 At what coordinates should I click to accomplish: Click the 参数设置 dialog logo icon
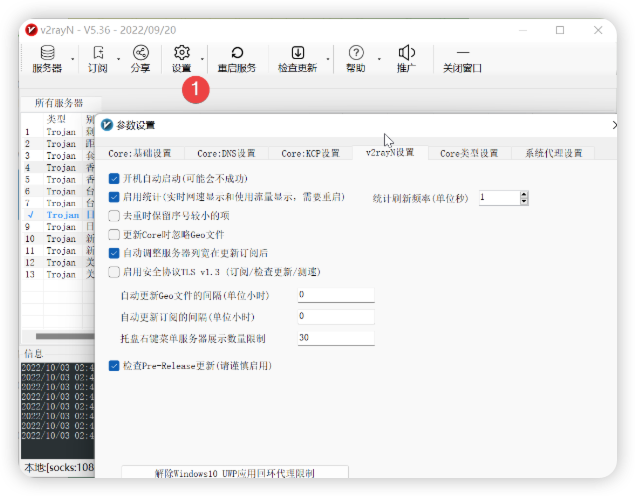(x=107, y=125)
